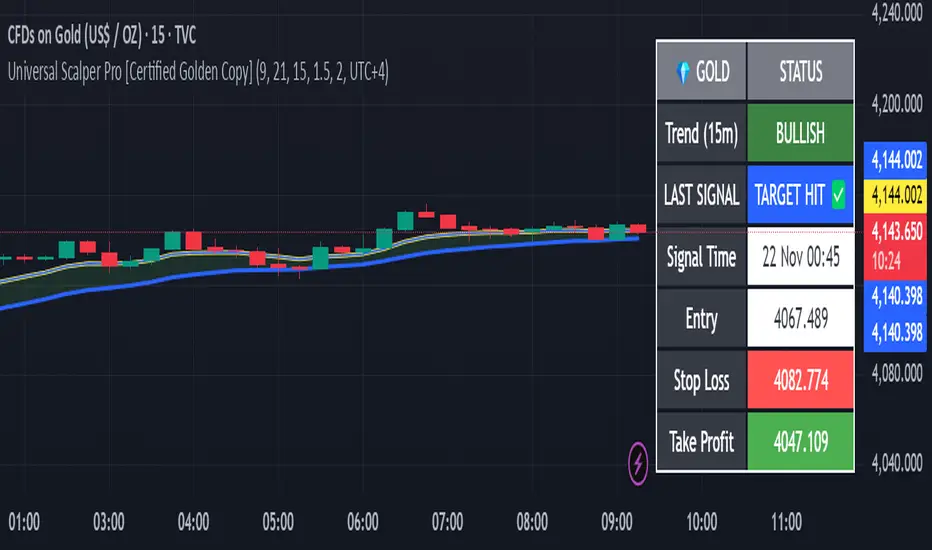The image size is (932, 550).
Task: Click the entry value 4067.489
Action: click(x=801, y=319)
